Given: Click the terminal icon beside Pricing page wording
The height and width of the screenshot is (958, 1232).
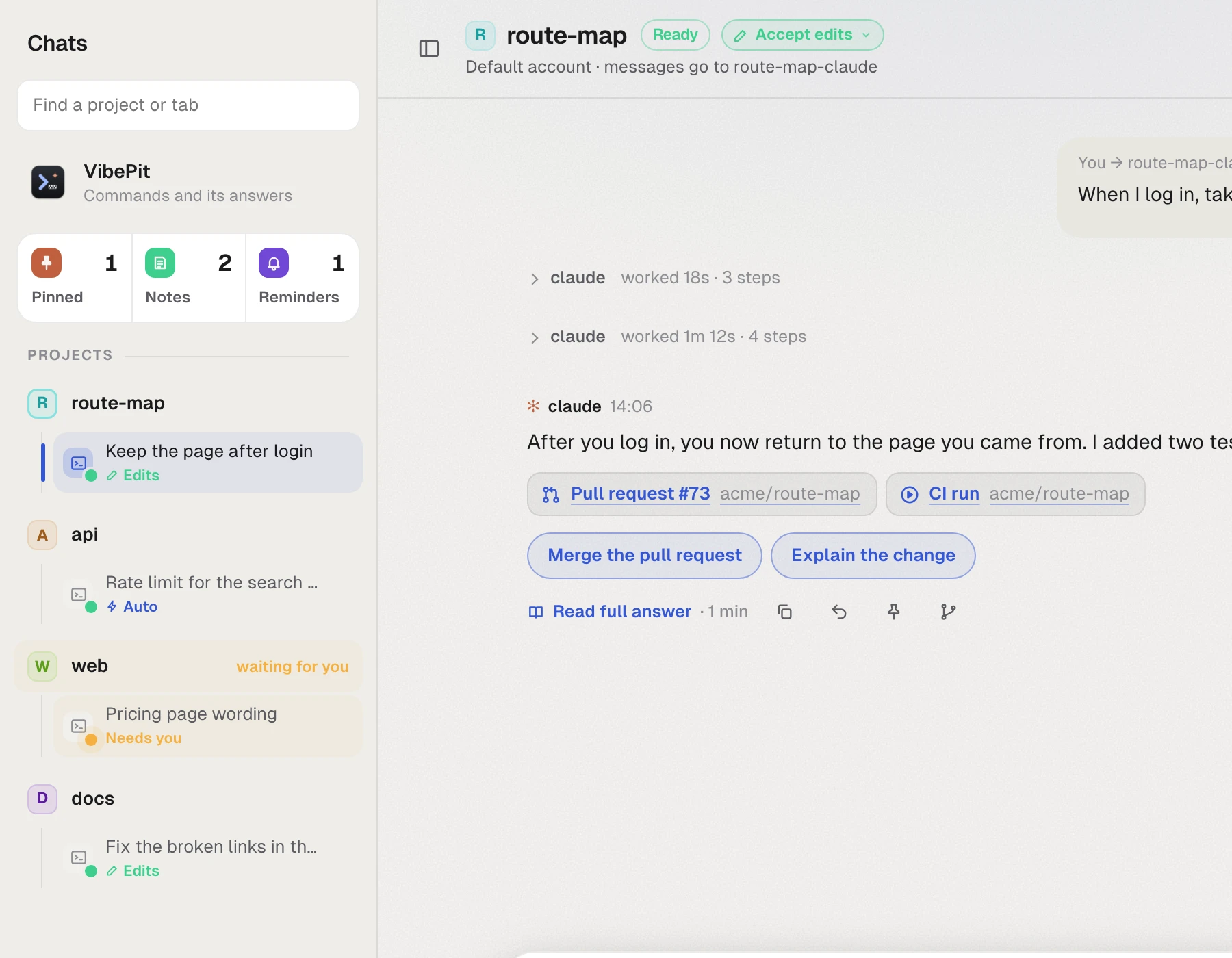Looking at the screenshot, I should 79,726.
